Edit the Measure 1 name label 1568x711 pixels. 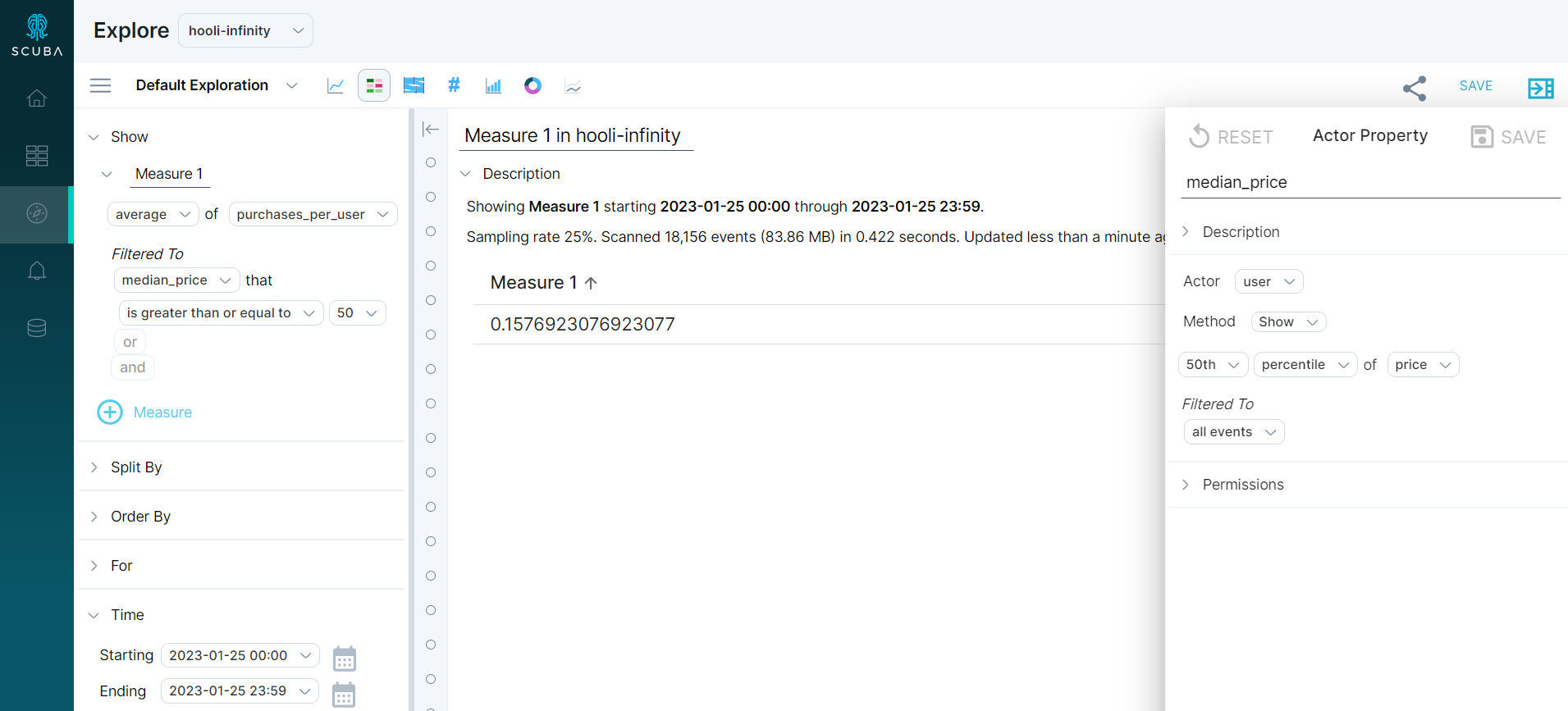(x=169, y=174)
